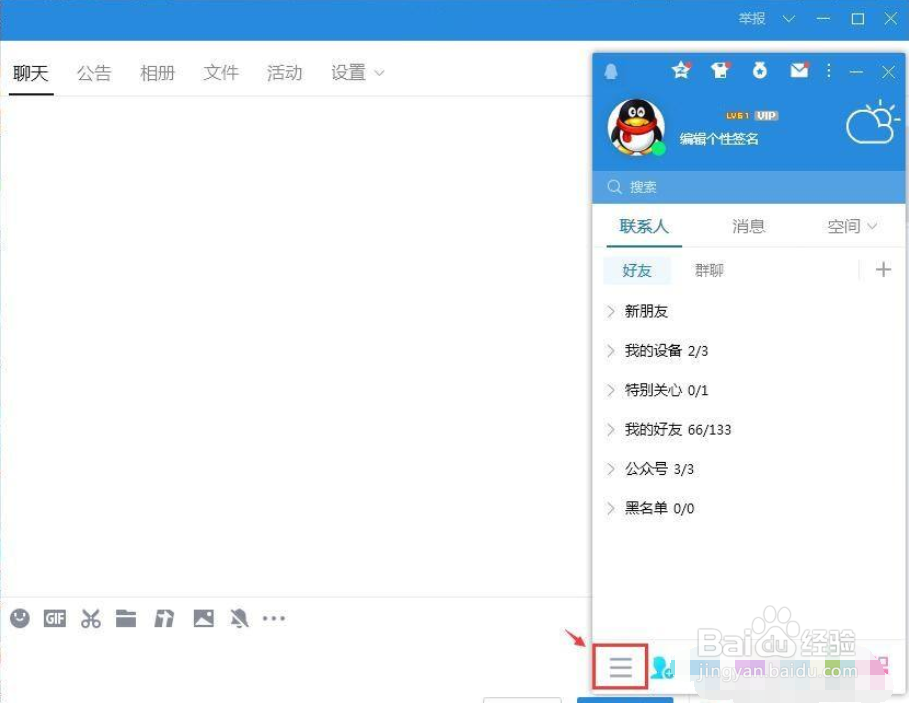909x703 pixels.
Task: Send a picture via the image icon
Action: (203, 618)
